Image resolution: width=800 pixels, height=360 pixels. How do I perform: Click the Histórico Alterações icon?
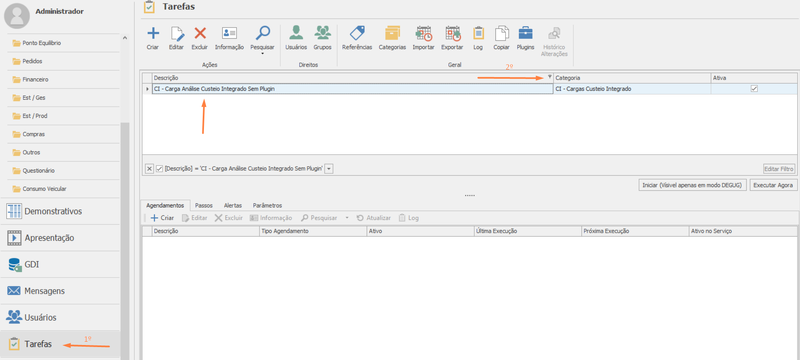(554, 34)
